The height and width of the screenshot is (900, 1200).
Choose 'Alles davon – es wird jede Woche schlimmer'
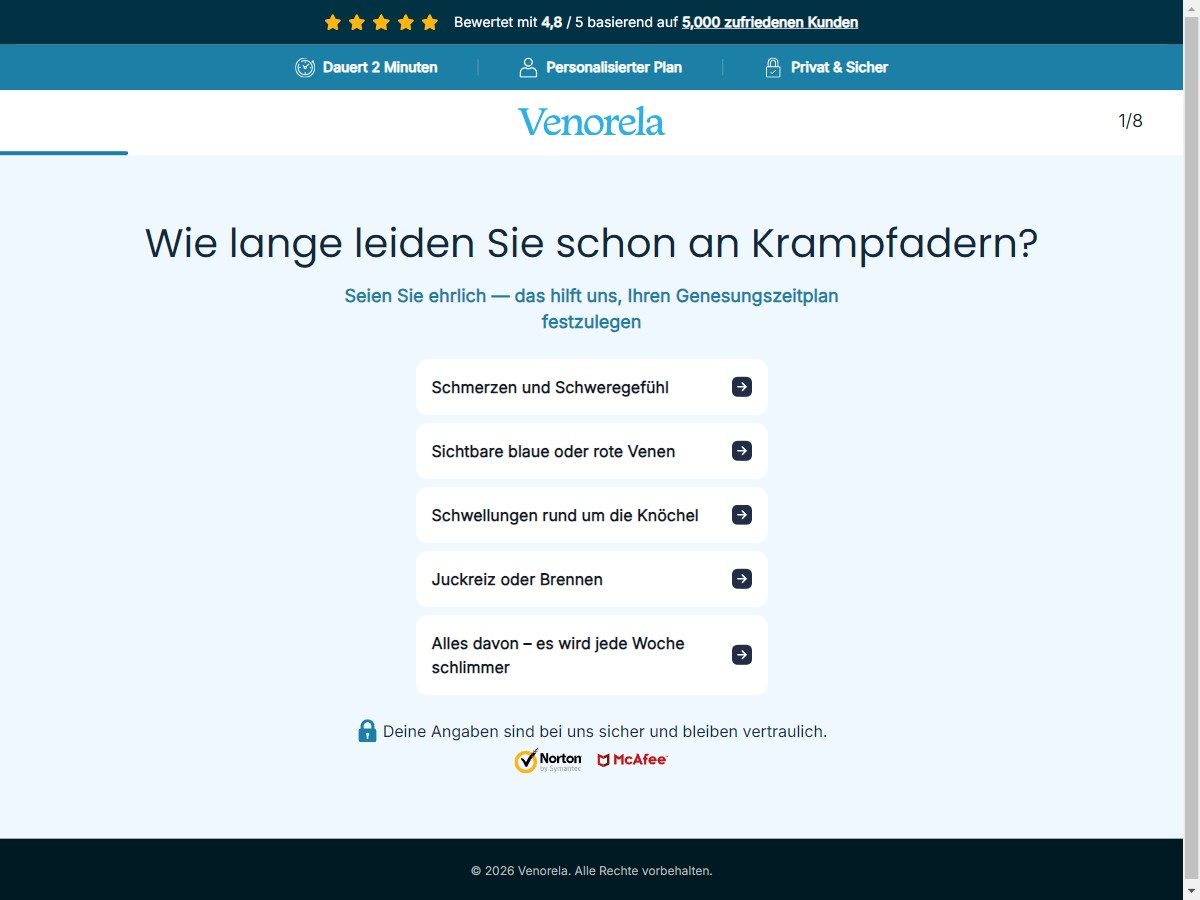tap(592, 655)
